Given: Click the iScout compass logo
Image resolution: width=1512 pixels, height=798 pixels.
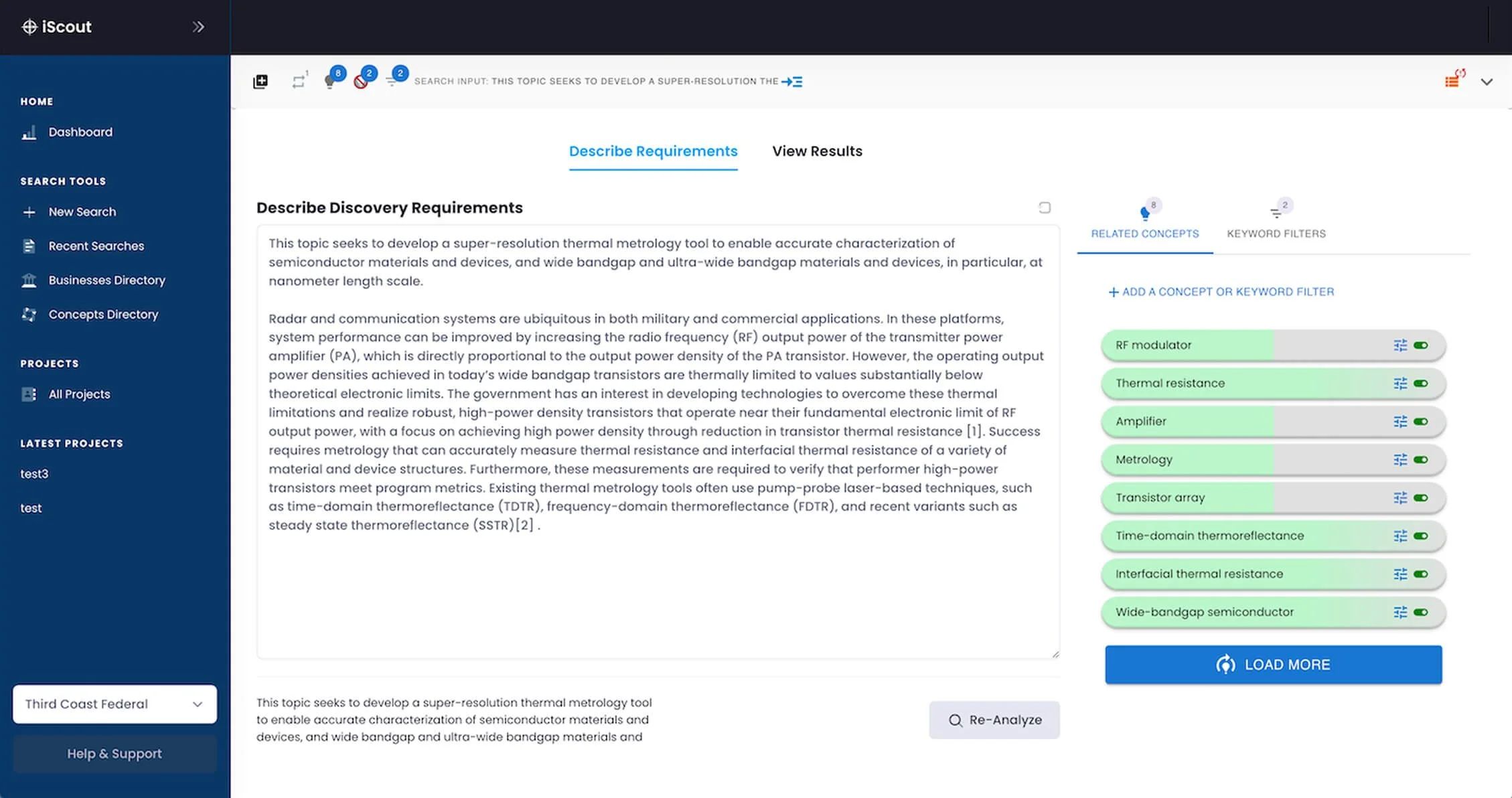Looking at the screenshot, I should [29, 27].
